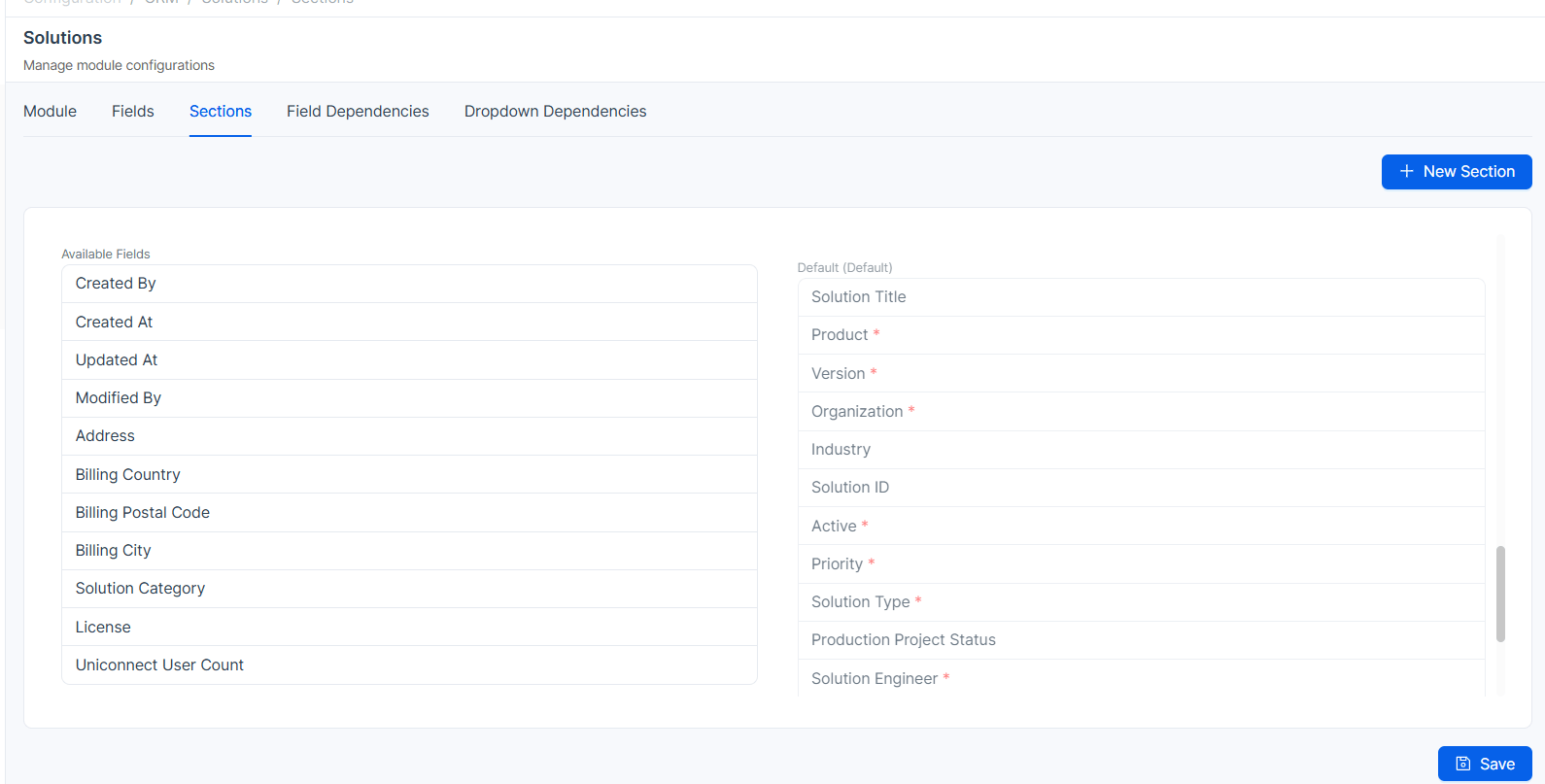
Task: Click the New Section button text
Action: click(1468, 172)
